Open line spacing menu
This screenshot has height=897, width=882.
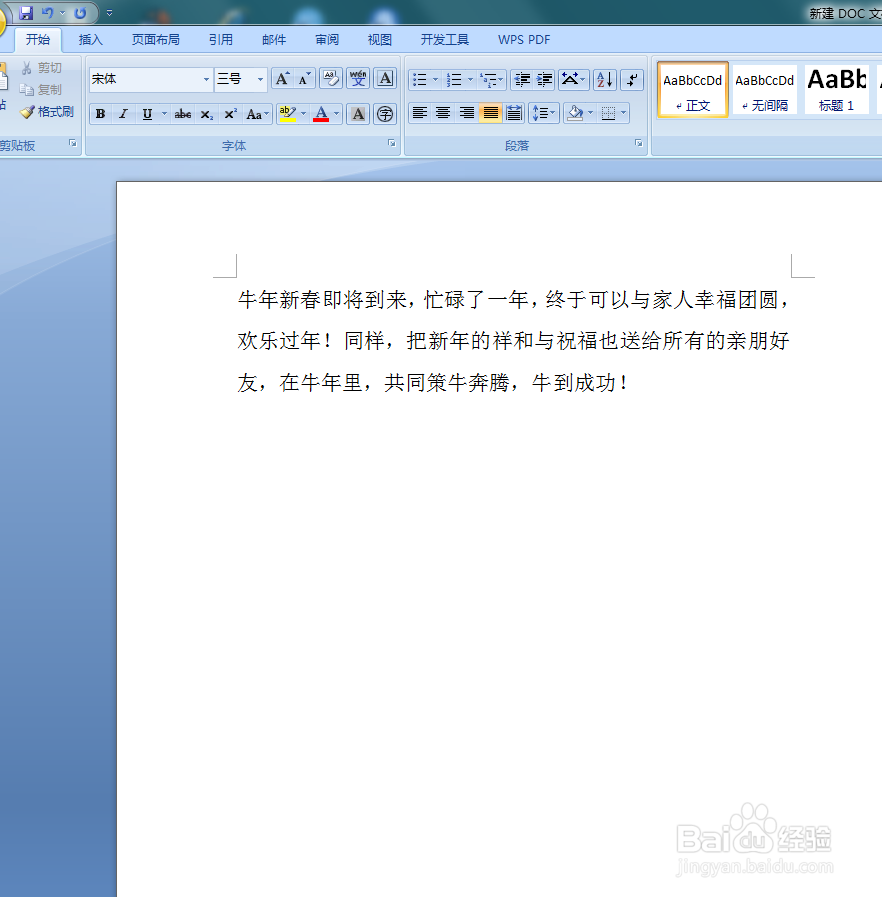click(x=543, y=113)
